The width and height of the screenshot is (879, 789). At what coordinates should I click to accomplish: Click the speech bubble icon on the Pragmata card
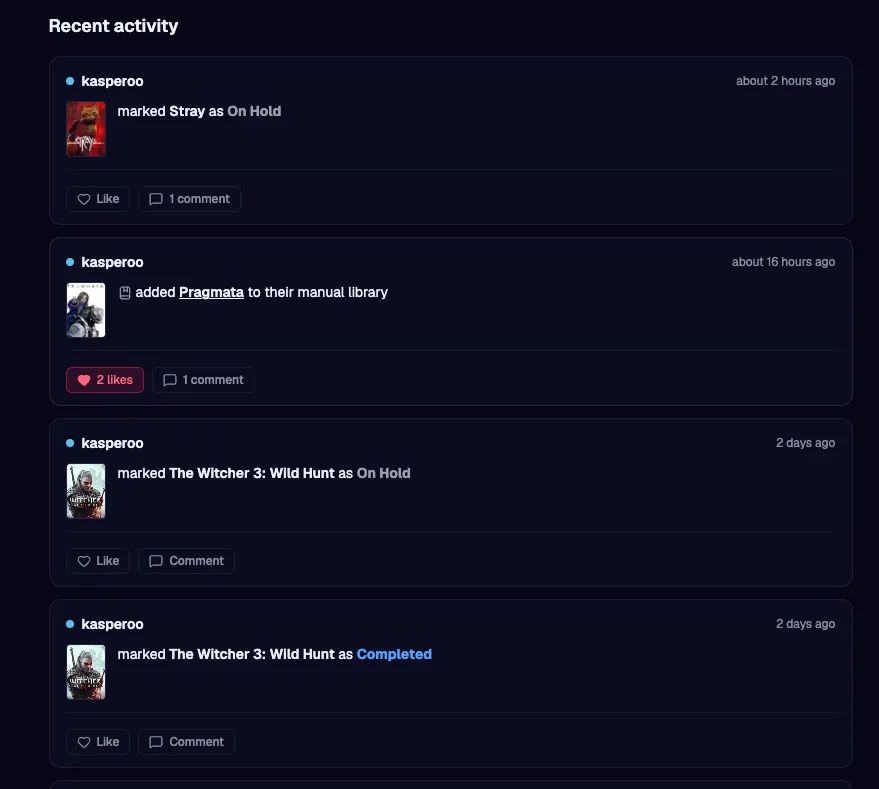point(169,380)
